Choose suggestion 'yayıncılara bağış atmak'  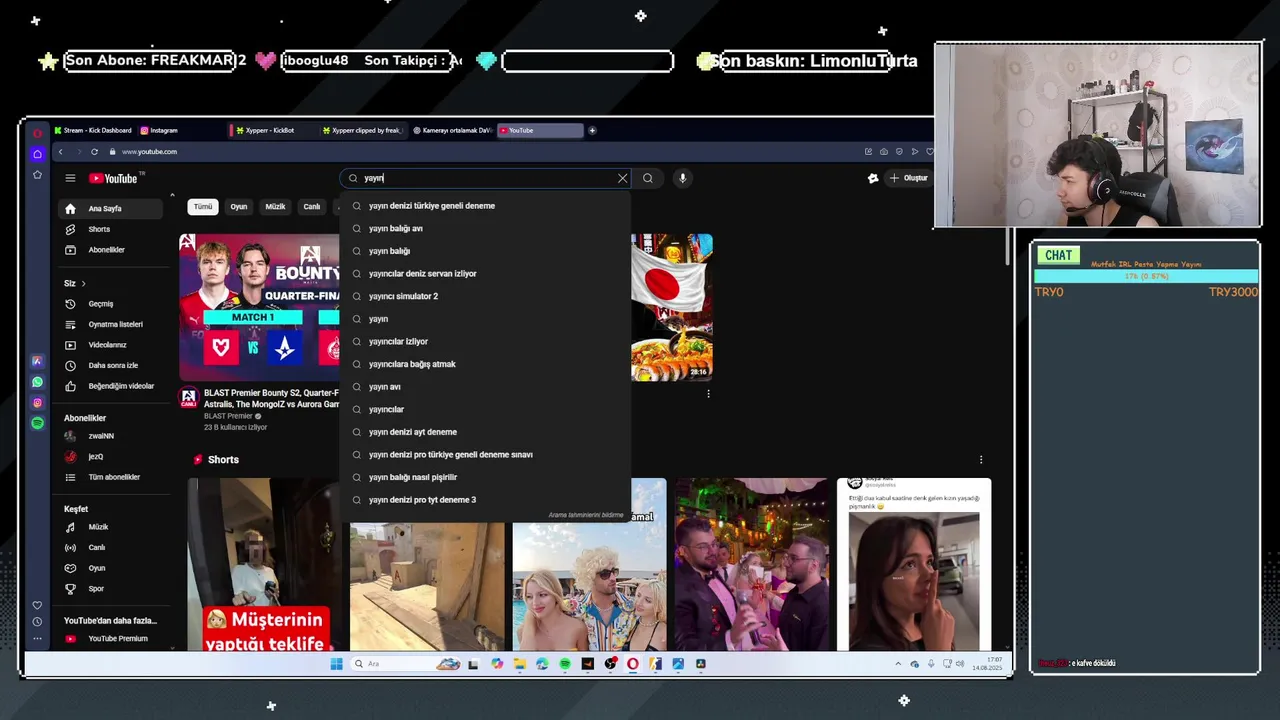click(x=485, y=364)
